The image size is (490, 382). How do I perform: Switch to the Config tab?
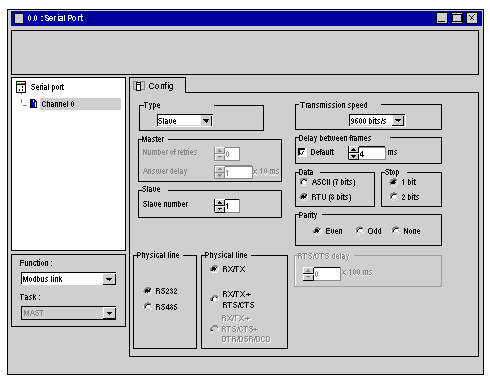pyautogui.click(x=157, y=86)
